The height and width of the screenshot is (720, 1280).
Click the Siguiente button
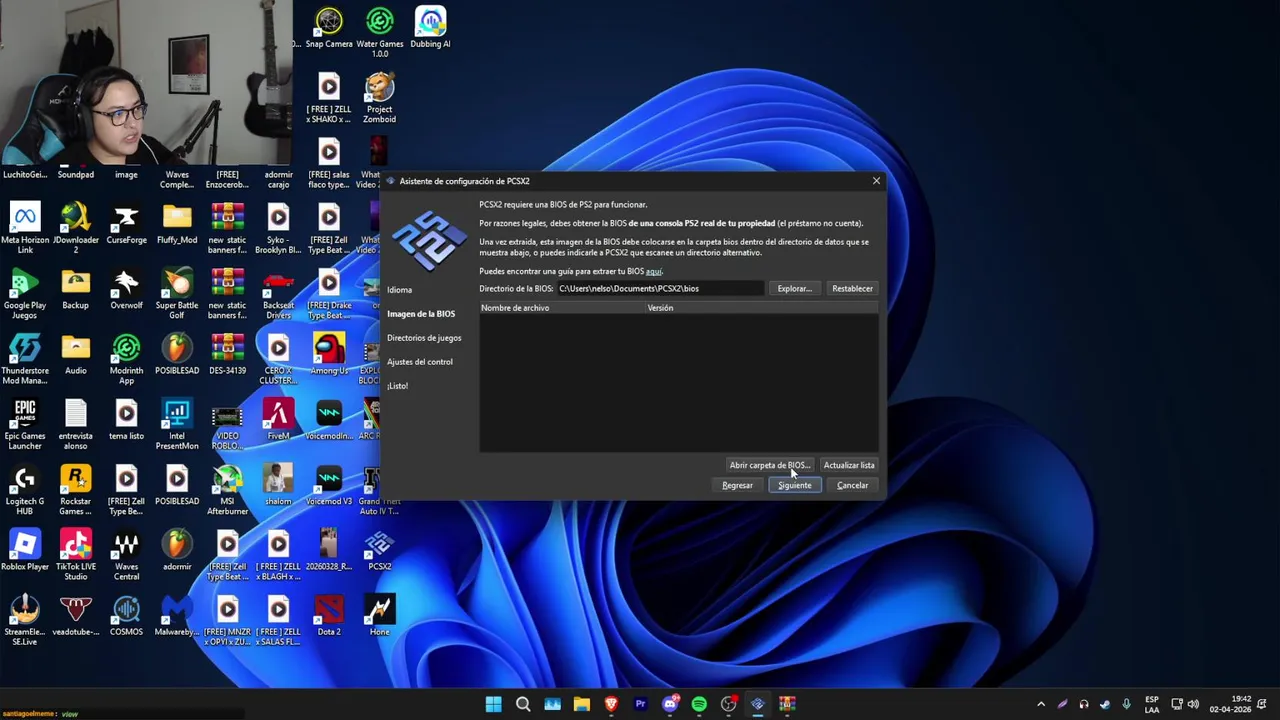coord(795,486)
